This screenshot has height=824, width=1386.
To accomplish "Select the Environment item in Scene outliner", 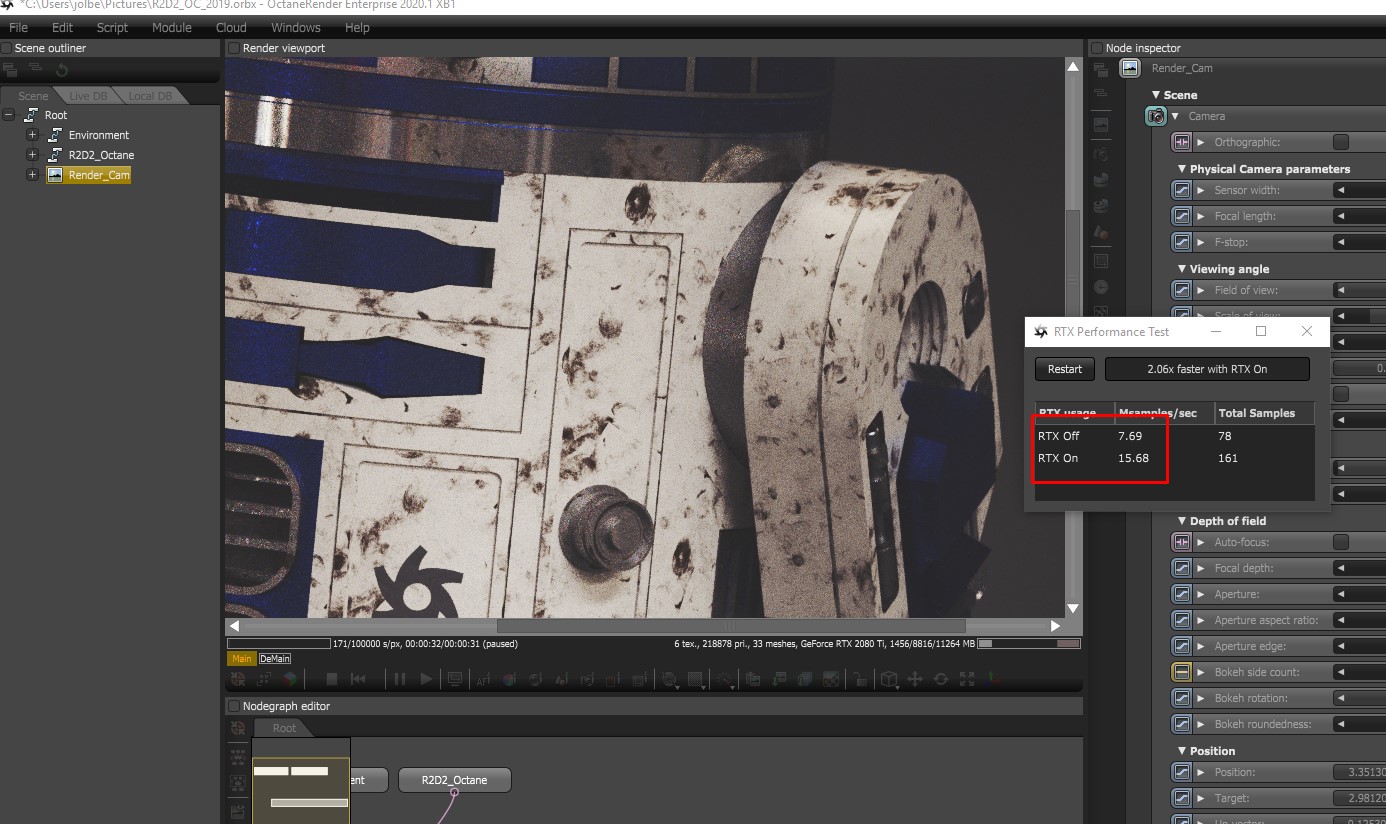I will [x=99, y=135].
